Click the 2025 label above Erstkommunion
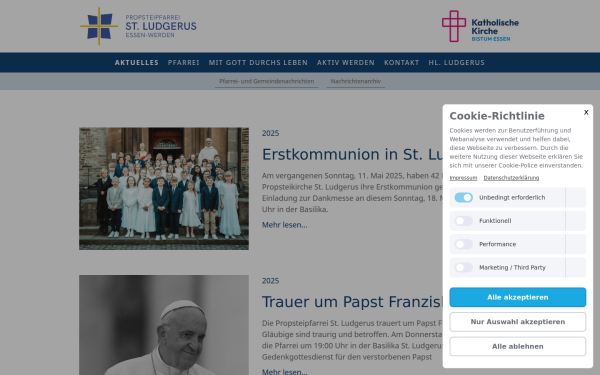This screenshot has width=600, height=375. [x=271, y=133]
